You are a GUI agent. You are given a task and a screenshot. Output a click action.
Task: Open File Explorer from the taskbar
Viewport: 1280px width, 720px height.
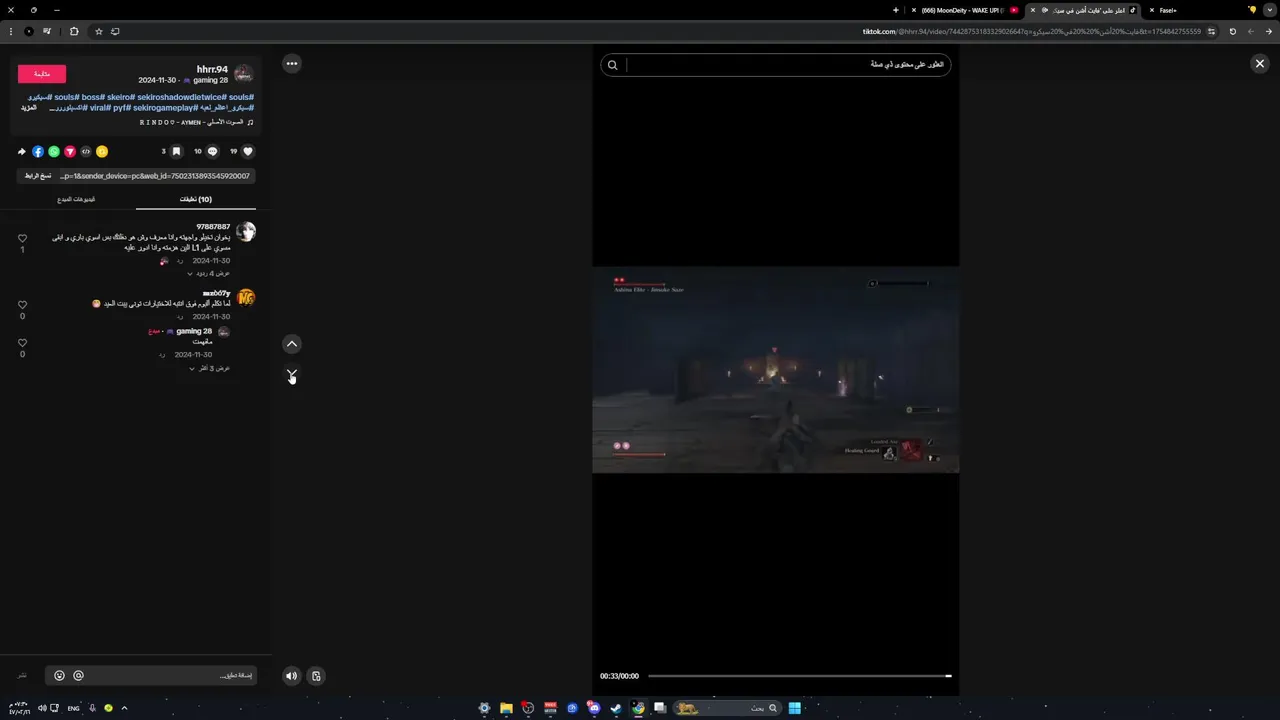click(x=506, y=708)
